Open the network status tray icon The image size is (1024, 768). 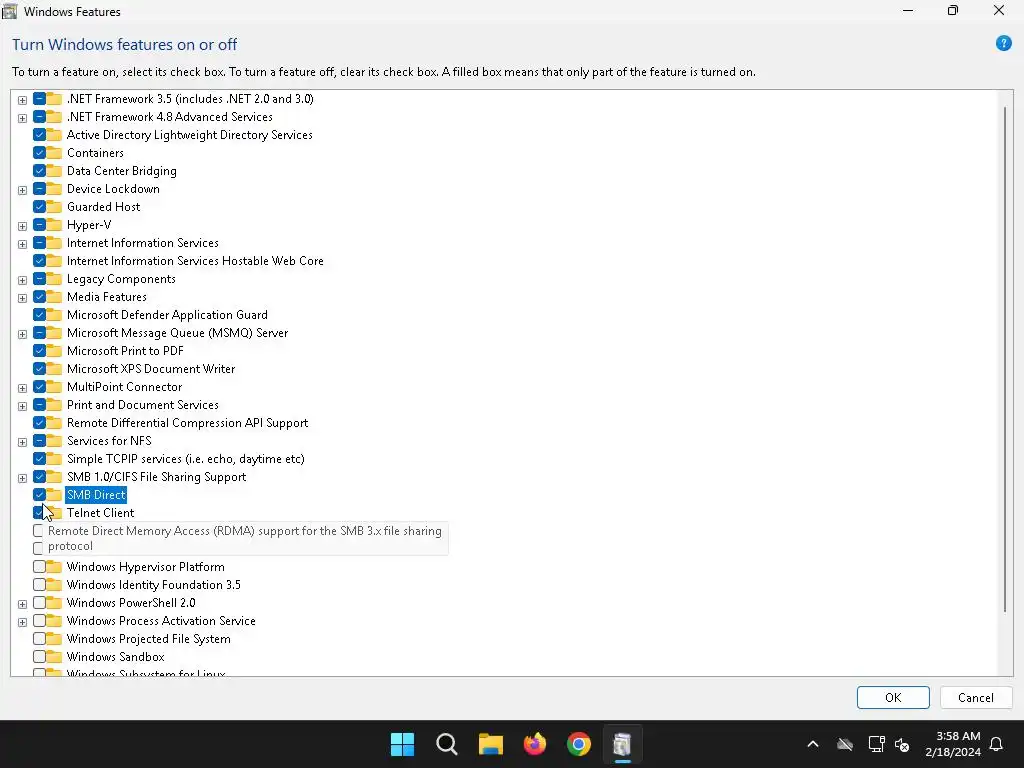point(876,744)
